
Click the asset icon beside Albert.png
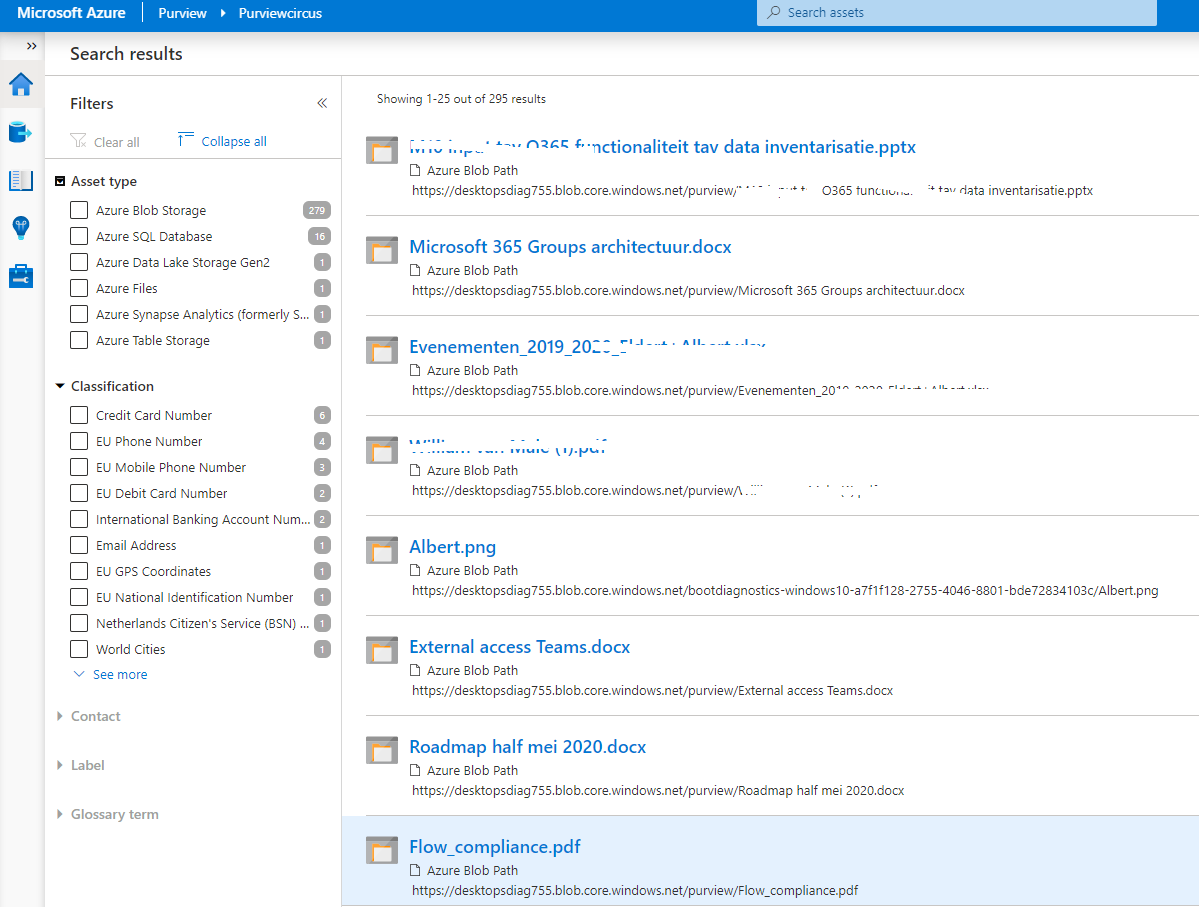pos(382,549)
